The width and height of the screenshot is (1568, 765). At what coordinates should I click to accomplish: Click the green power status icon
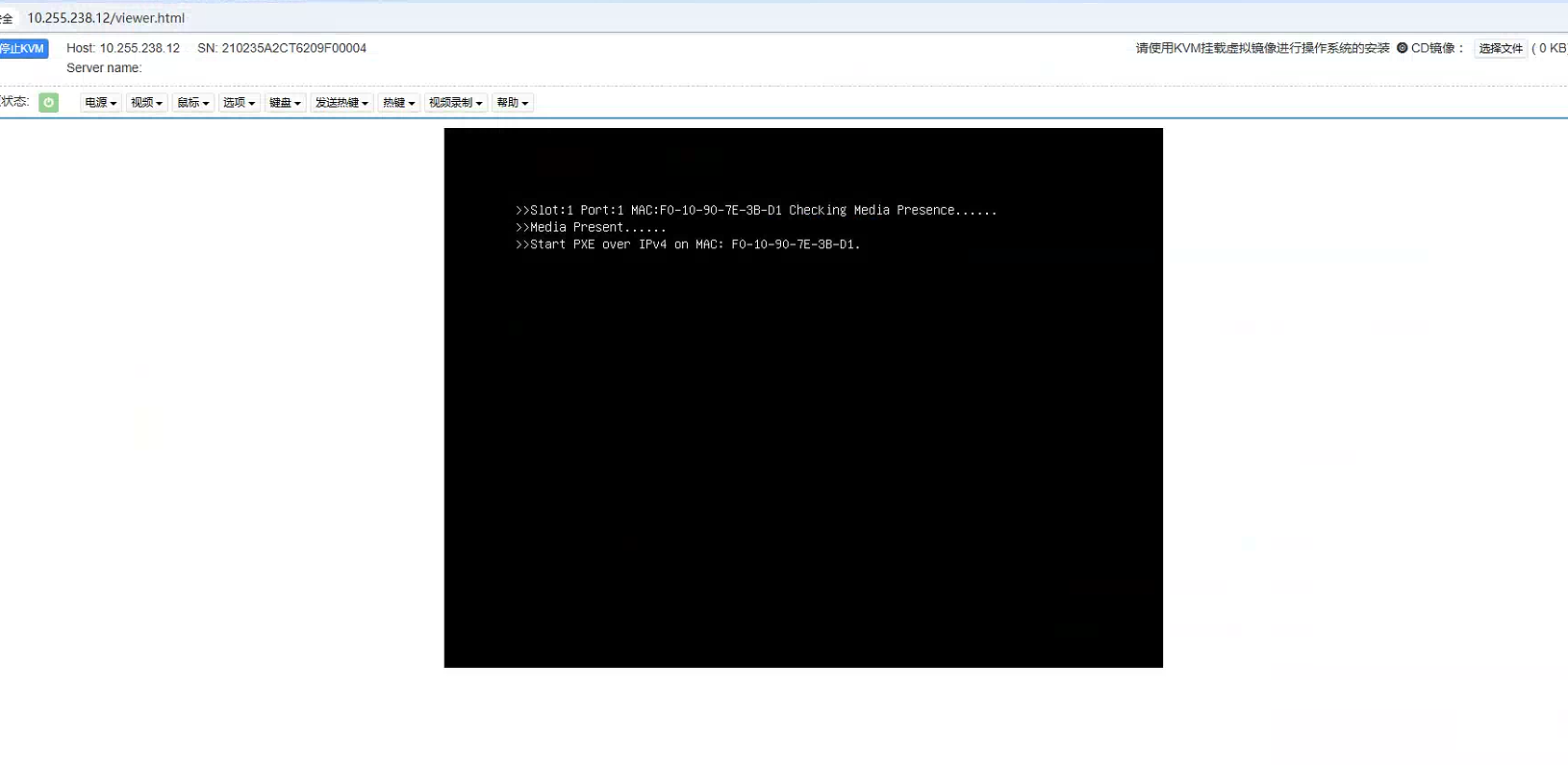coord(49,102)
